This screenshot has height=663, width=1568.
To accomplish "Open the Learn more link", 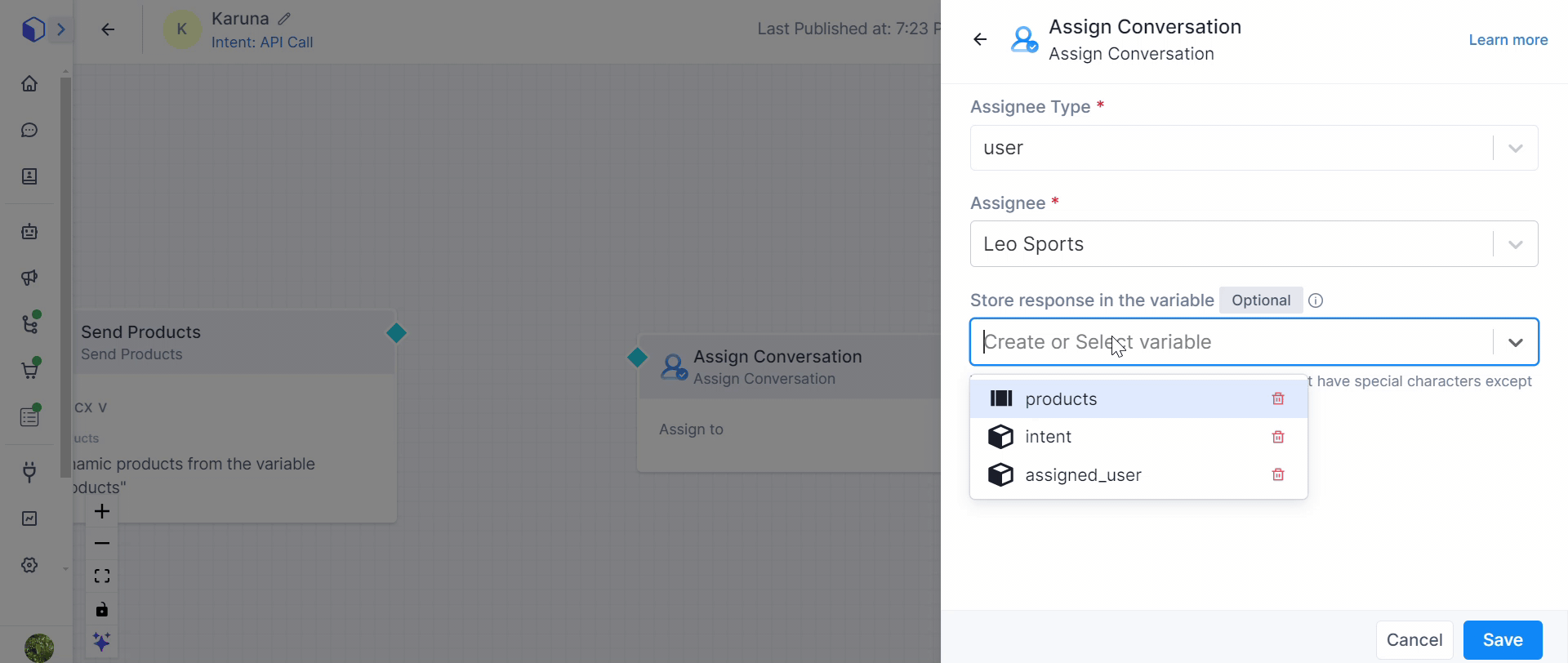I will pos(1508,40).
